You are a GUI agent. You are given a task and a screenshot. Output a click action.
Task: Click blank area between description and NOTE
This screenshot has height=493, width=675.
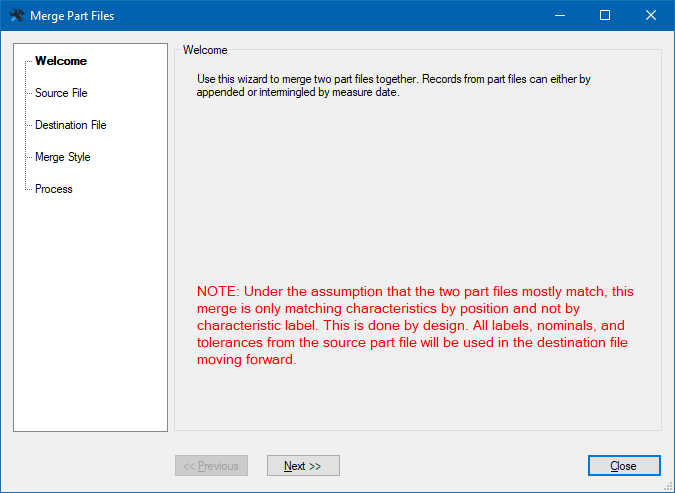(x=418, y=189)
